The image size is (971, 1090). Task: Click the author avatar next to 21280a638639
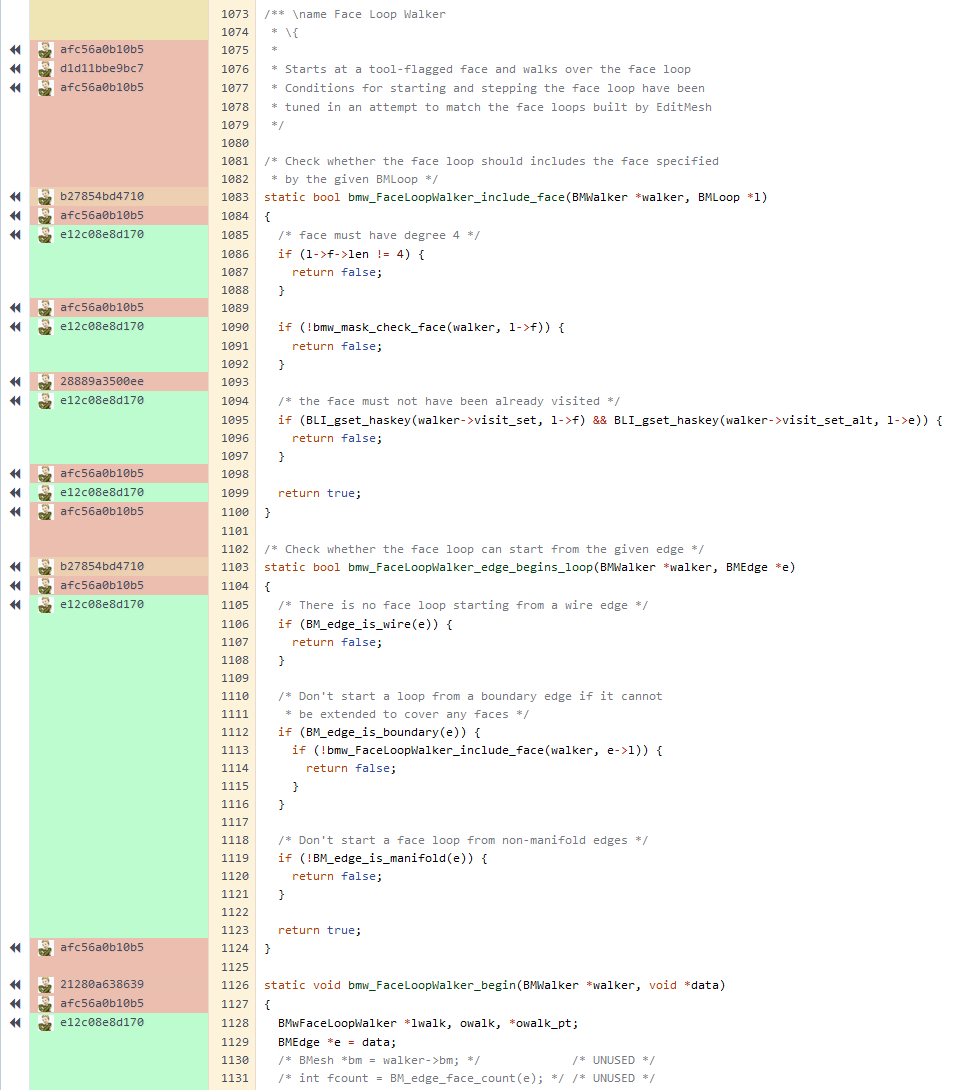point(46,984)
